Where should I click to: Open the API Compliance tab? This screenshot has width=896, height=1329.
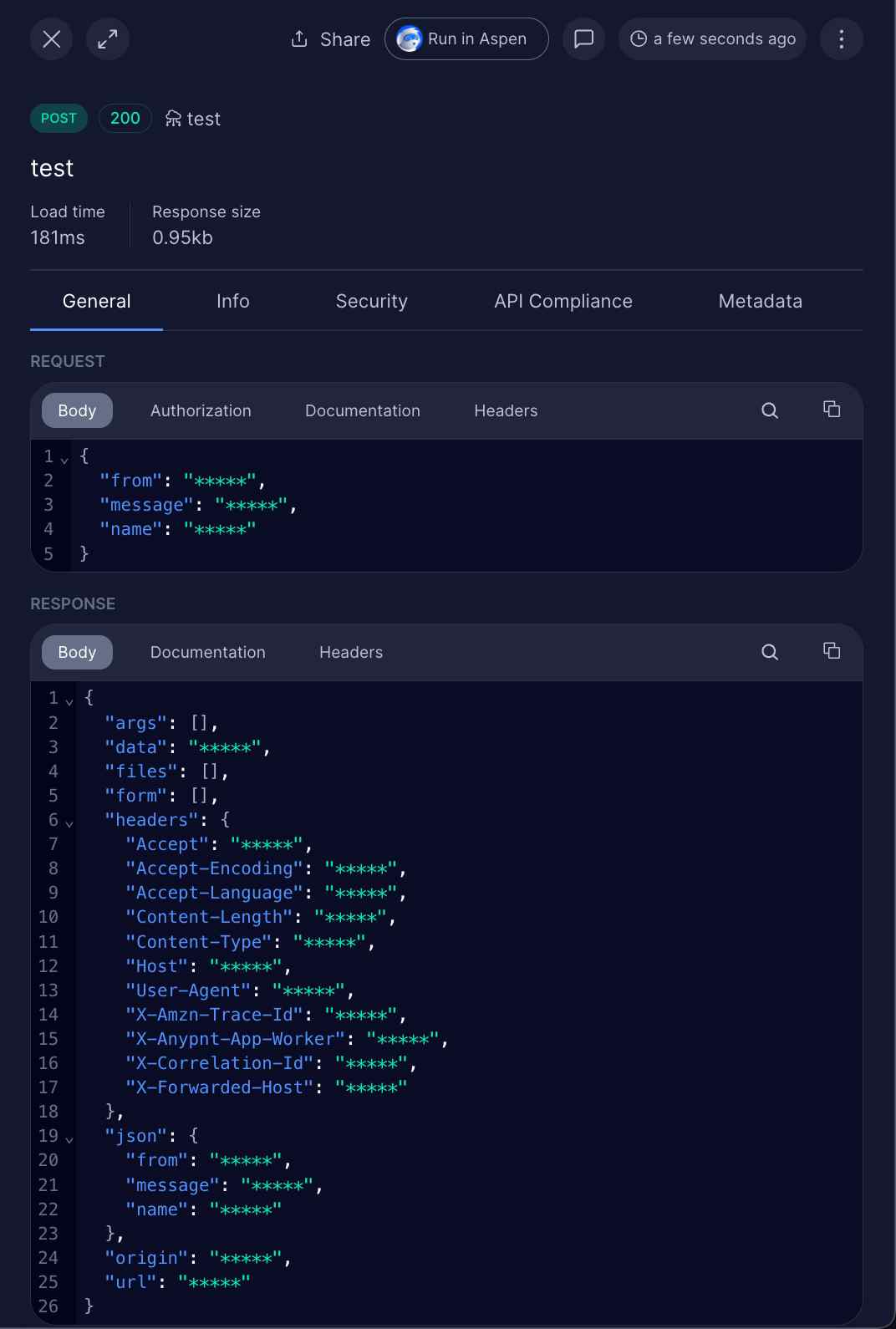pos(563,301)
